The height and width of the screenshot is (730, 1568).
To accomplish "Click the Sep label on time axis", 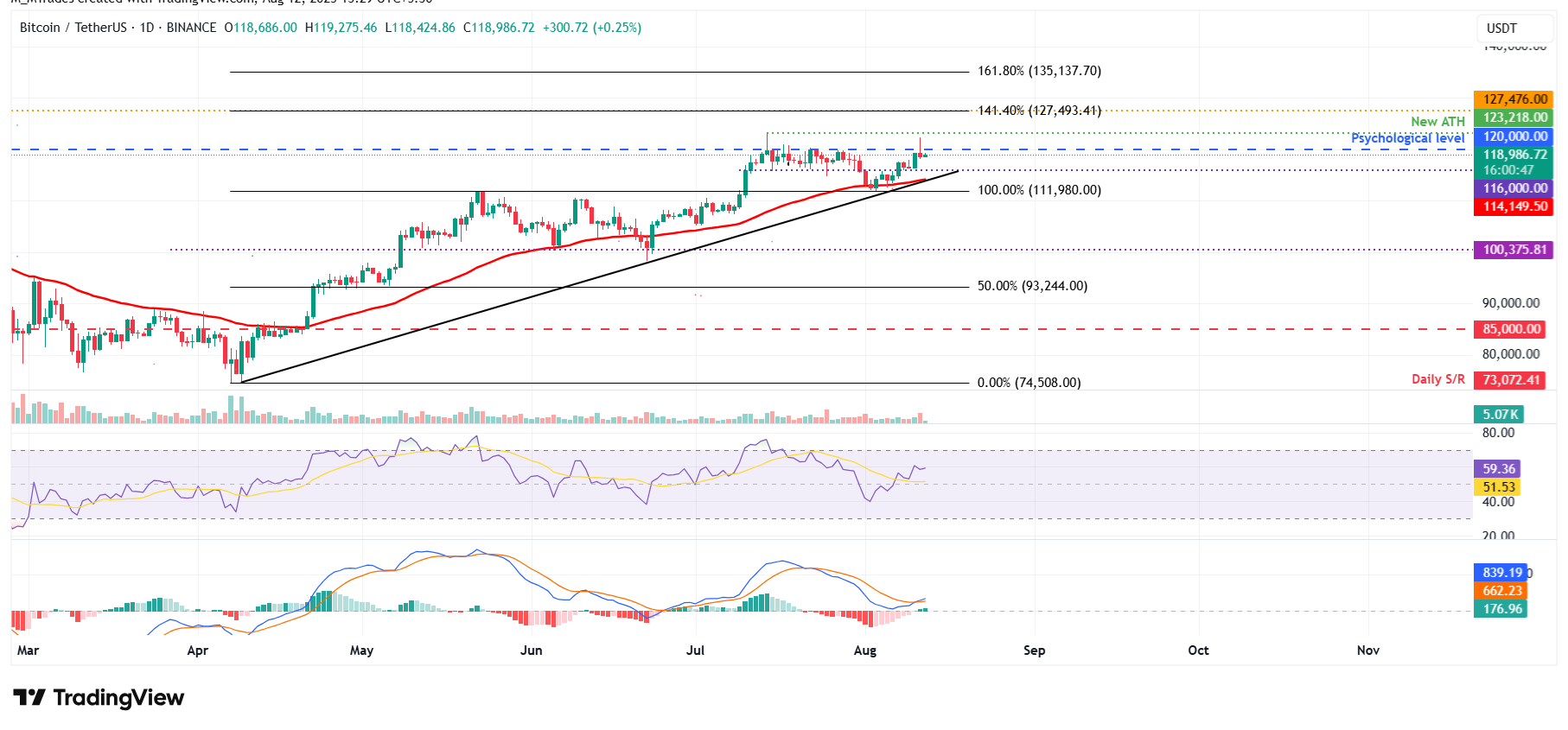I will [1034, 651].
